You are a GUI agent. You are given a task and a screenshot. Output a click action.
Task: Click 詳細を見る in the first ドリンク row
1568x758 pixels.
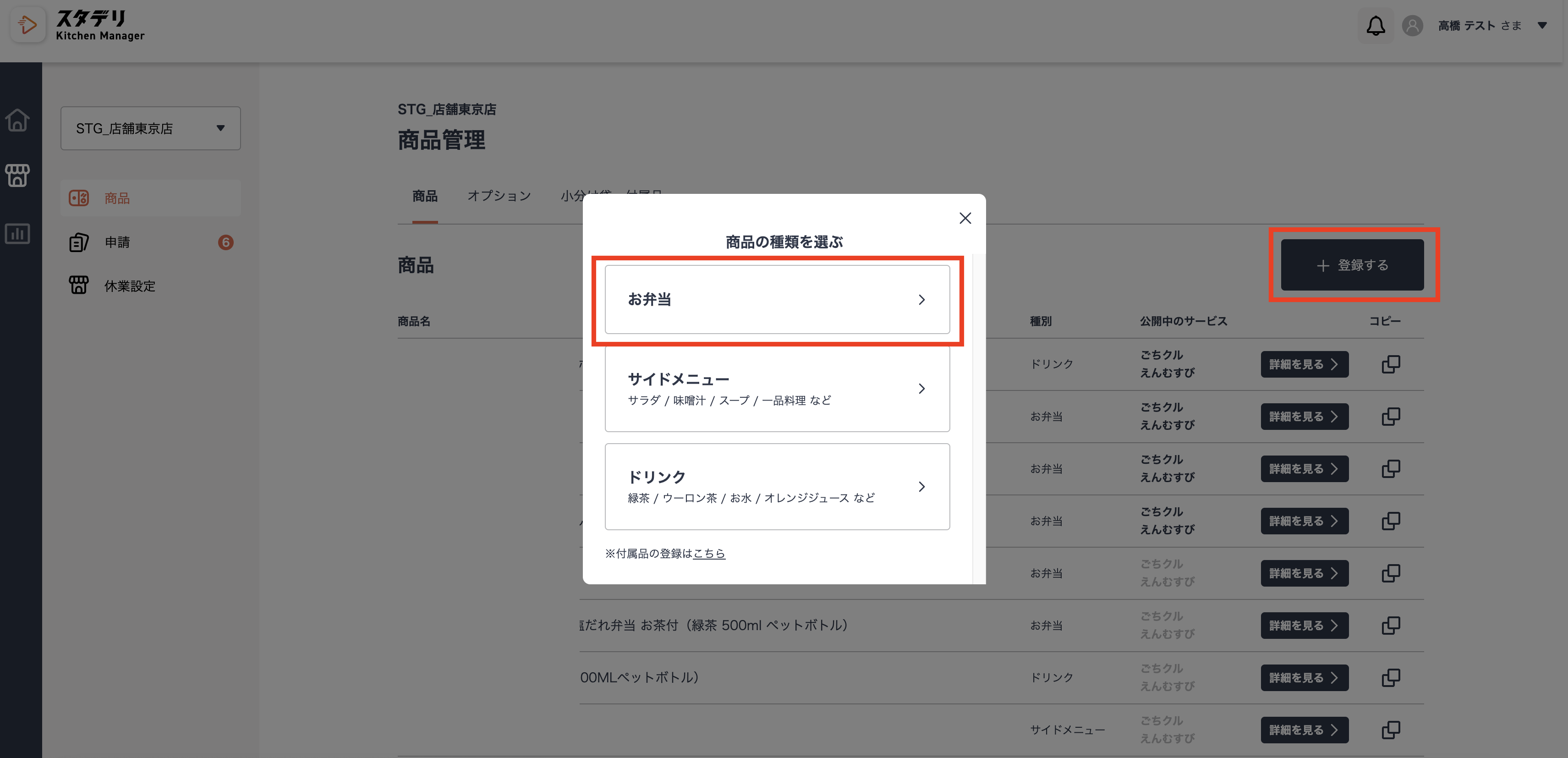[x=1304, y=364]
